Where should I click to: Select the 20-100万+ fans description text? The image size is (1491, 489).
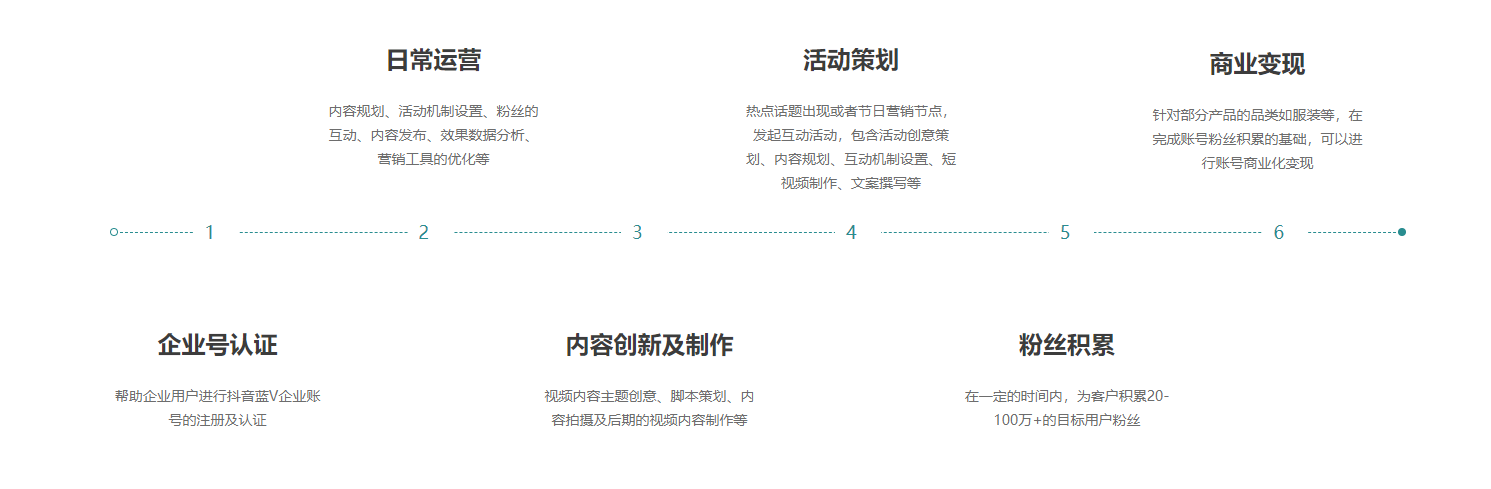(1066, 408)
